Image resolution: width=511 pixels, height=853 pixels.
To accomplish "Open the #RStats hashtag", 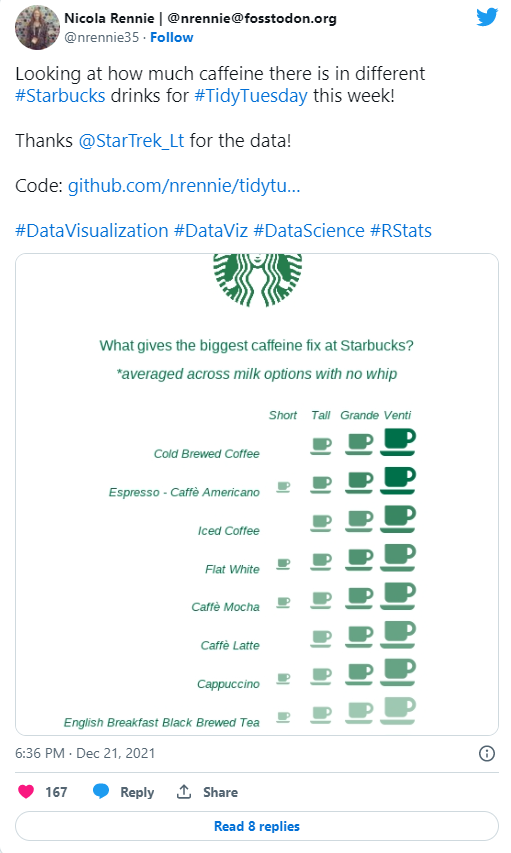I will point(401,231).
